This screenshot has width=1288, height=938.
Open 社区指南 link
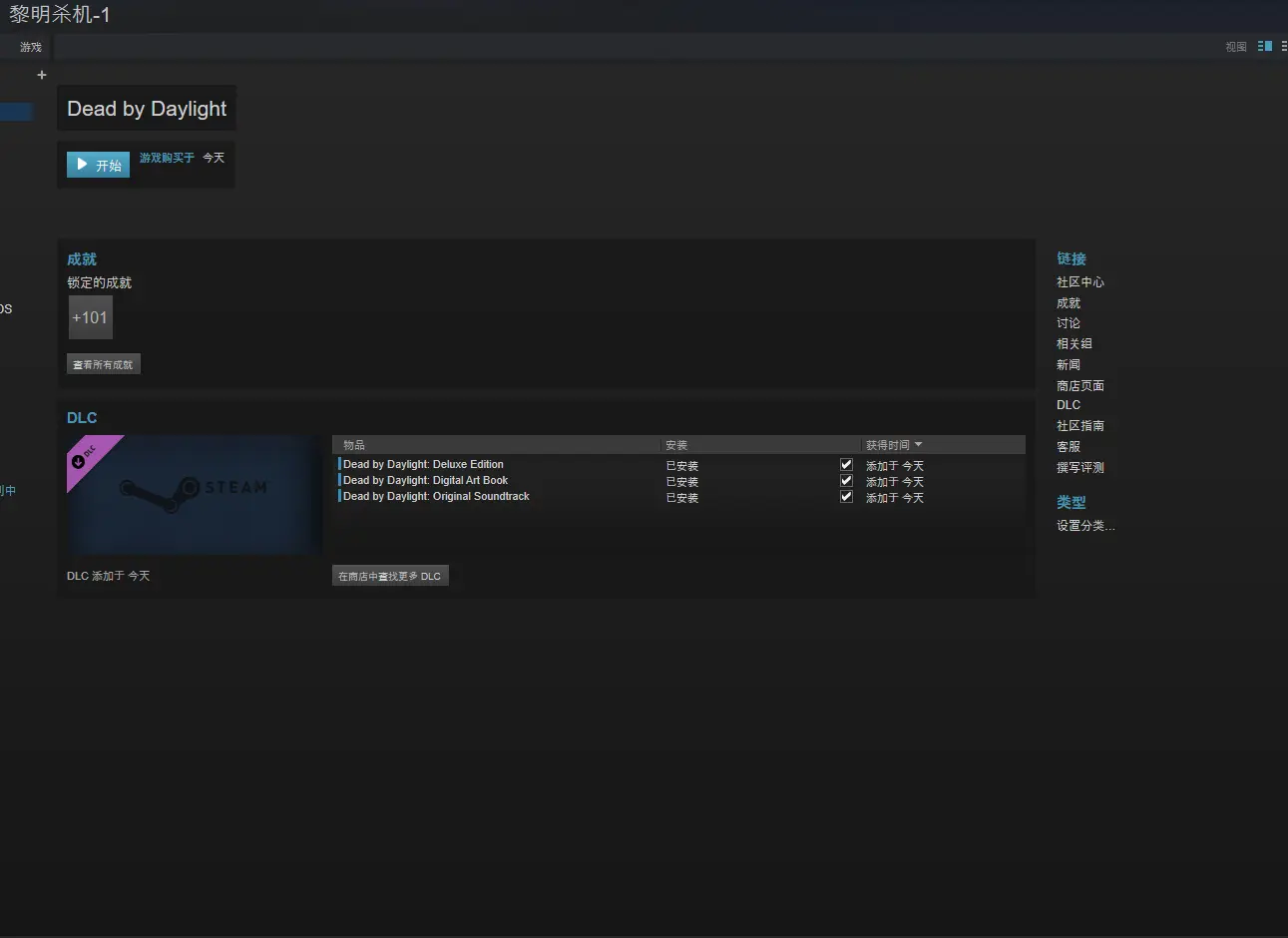click(1080, 426)
